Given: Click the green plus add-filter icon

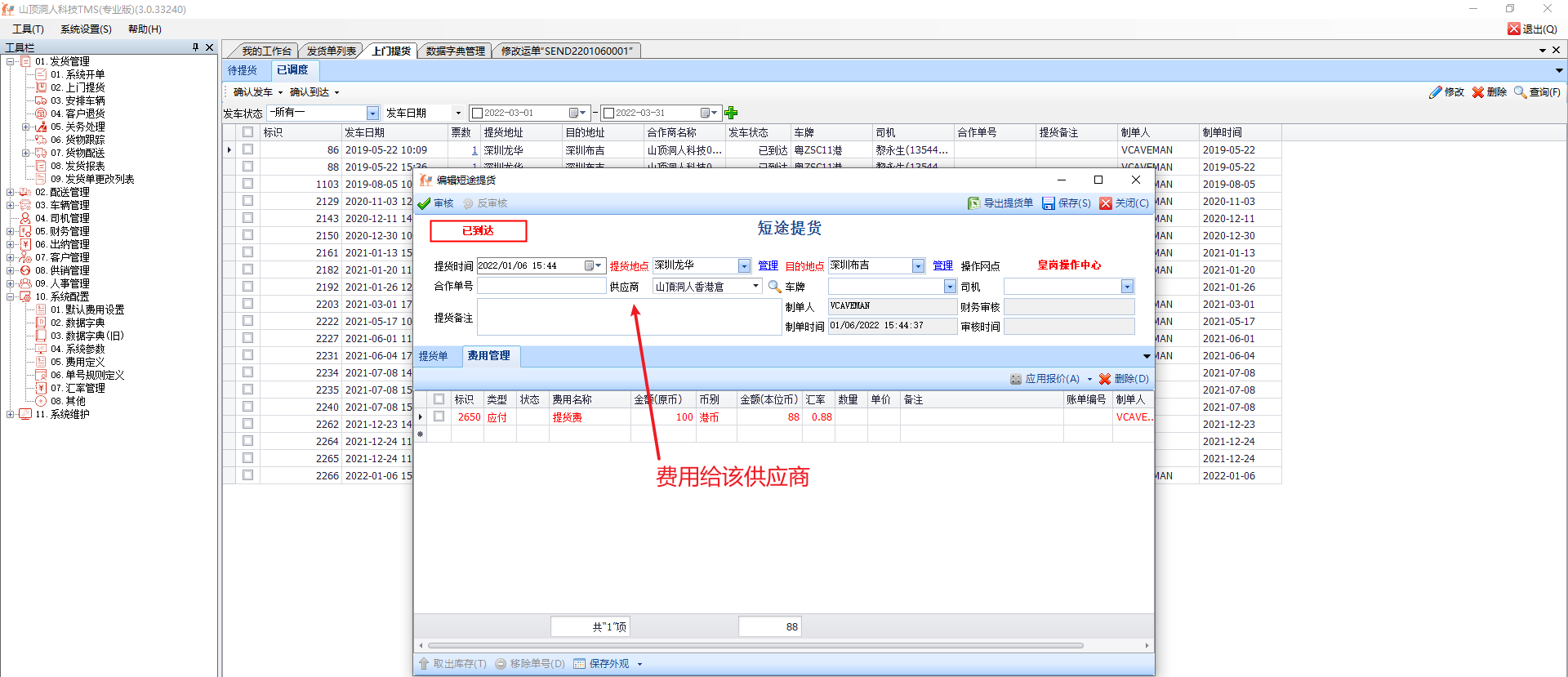Looking at the screenshot, I should (731, 113).
